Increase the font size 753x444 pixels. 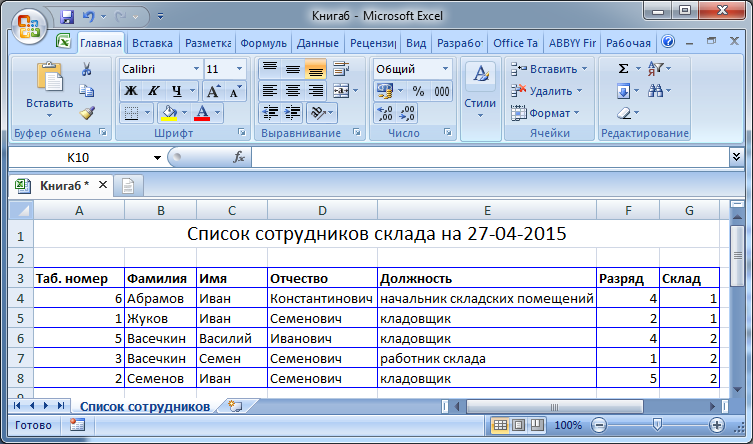pos(213,91)
